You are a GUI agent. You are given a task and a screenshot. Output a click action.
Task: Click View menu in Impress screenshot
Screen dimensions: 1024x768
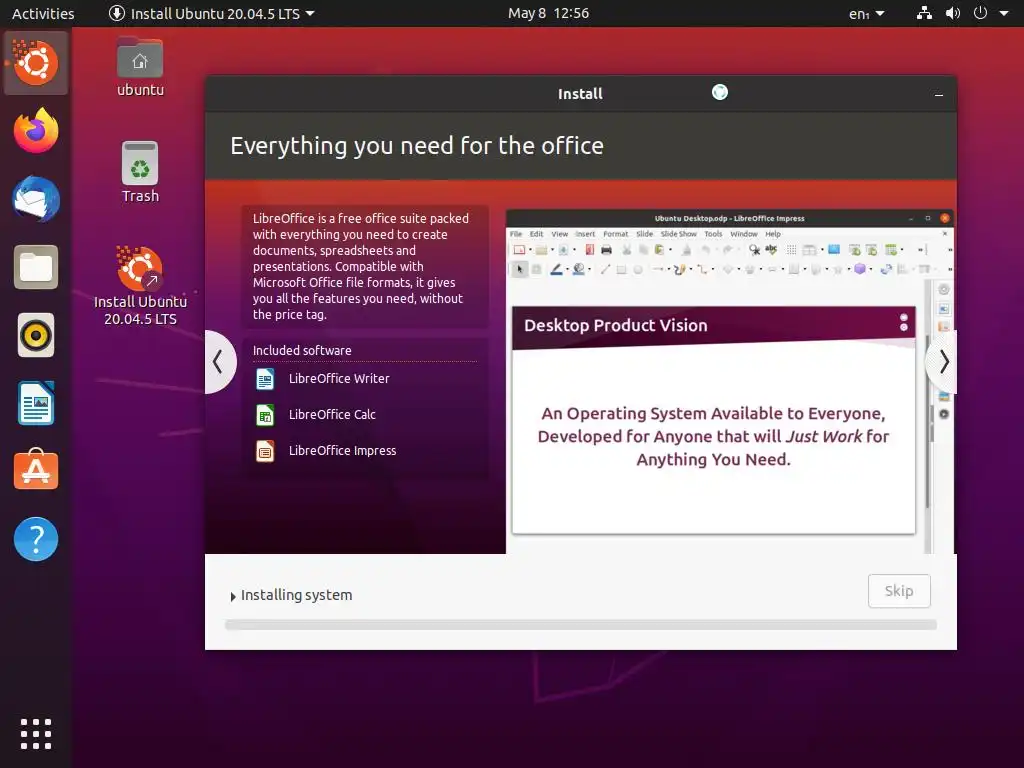560,234
